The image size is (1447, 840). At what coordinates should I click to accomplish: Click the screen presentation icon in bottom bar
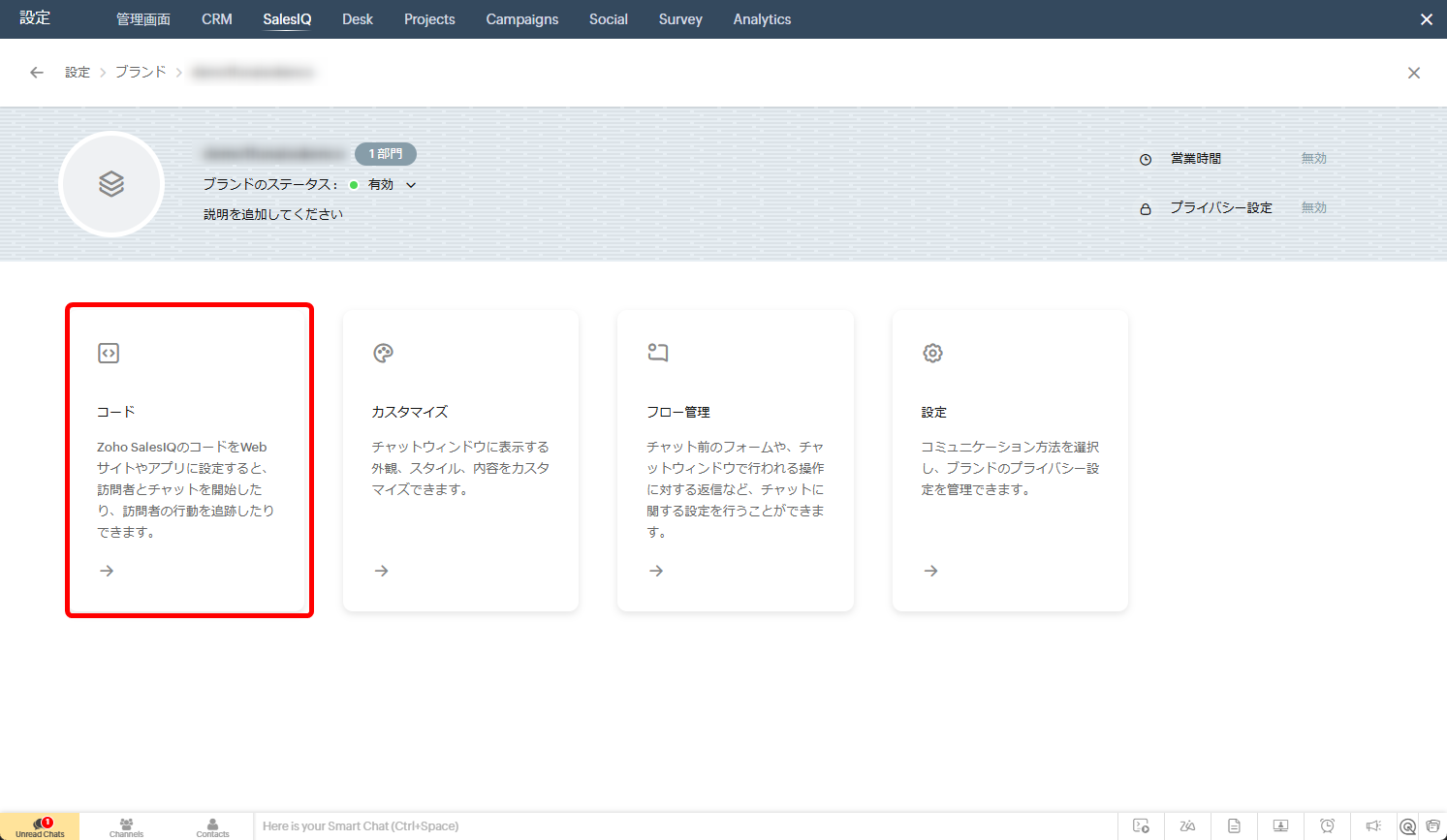coord(1280,826)
